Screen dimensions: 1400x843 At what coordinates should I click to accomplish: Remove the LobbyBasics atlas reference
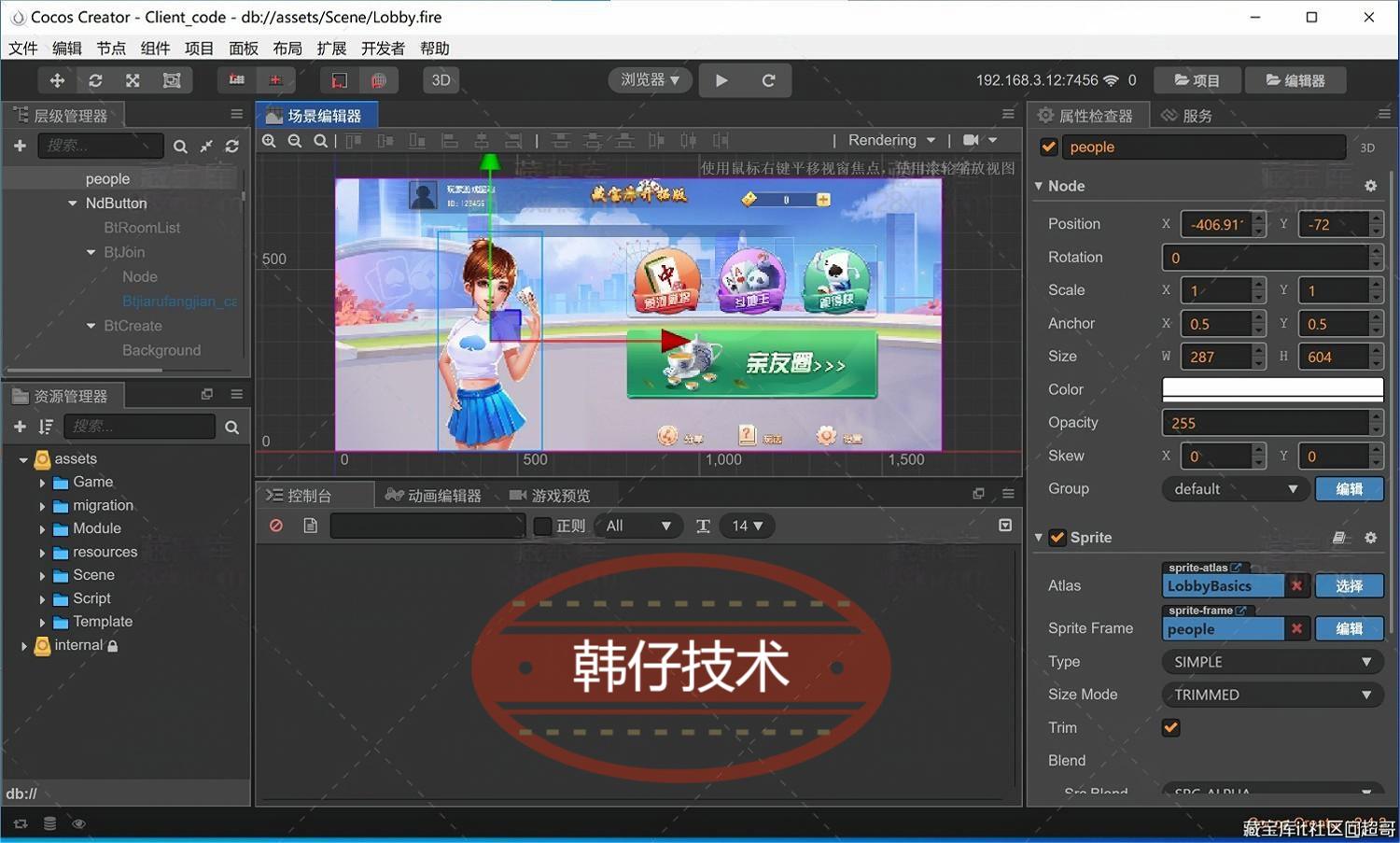[x=1296, y=586]
